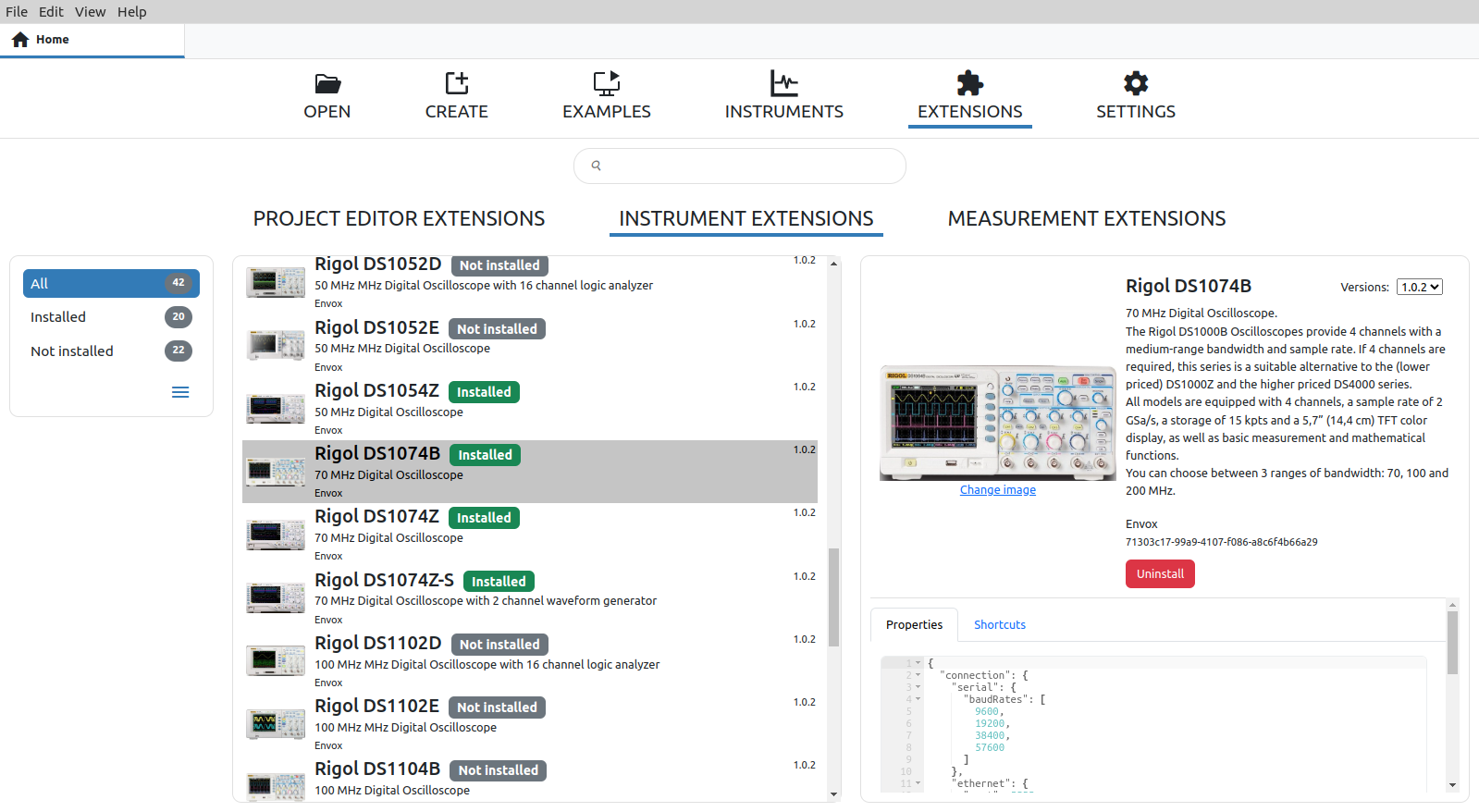
Task: Collapse the baudRates fold arrow
Action: click(x=918, y=699)
